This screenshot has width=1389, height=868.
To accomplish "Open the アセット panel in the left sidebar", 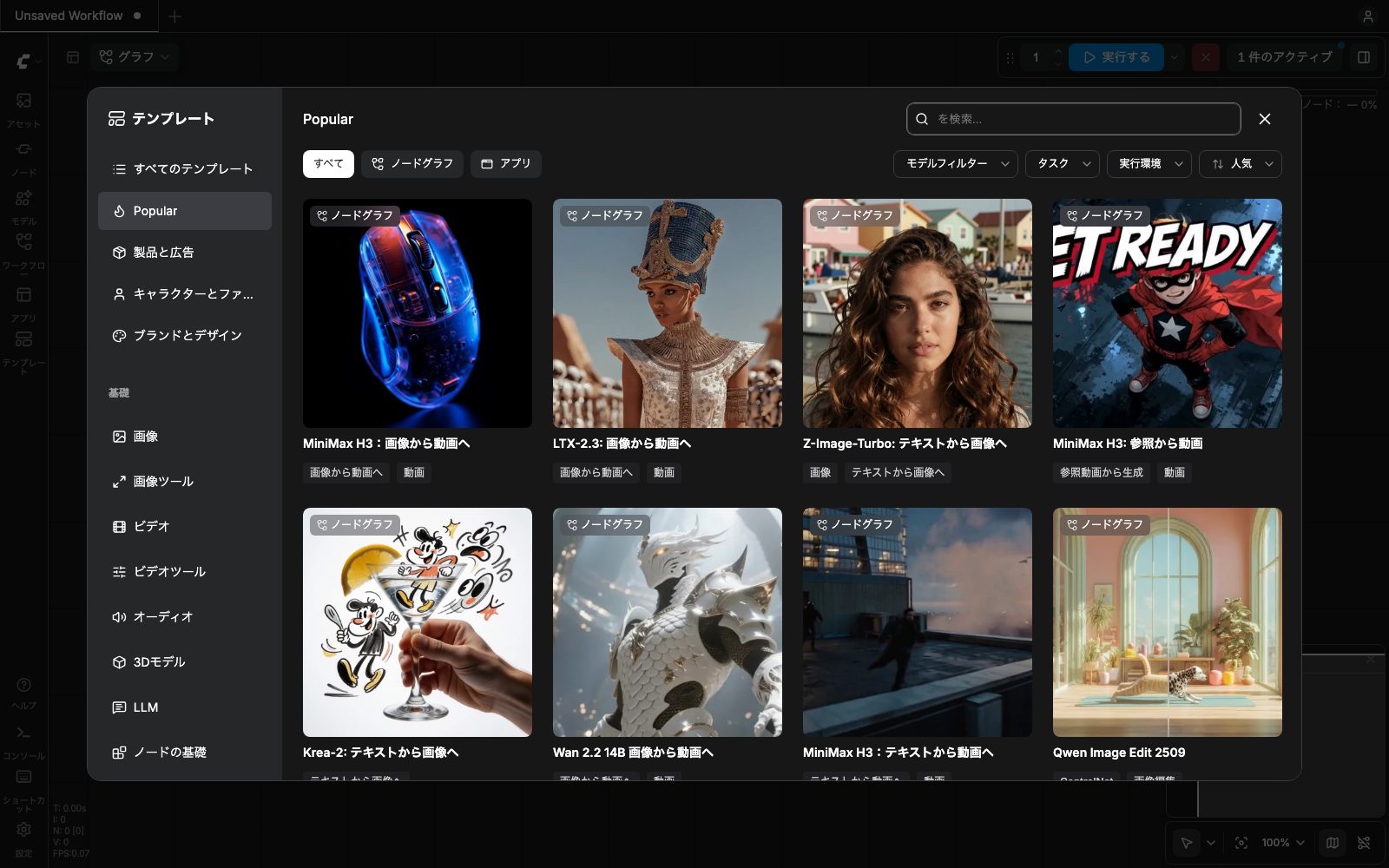I will tap(23, 108).
